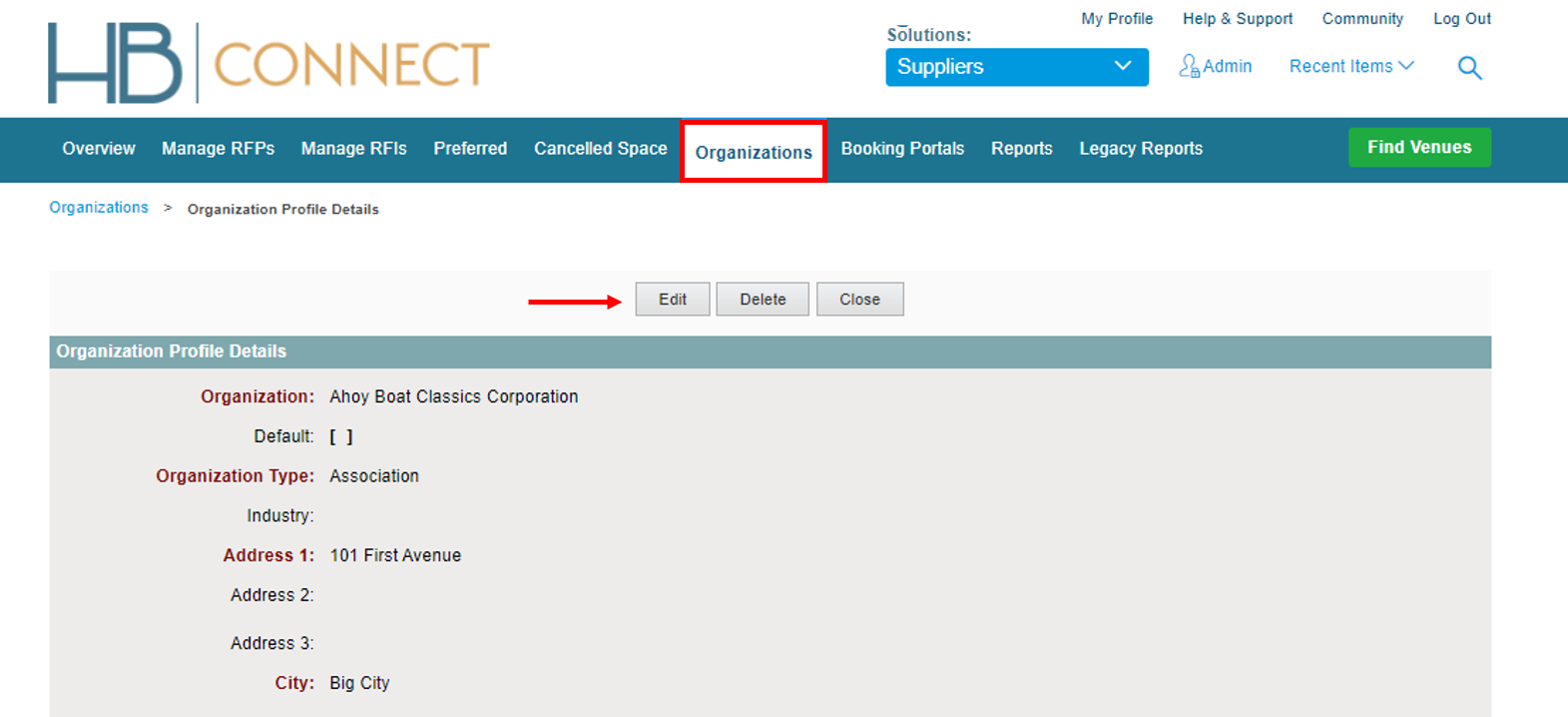Click the Organizations breadcrumb link
Viewport: 1568px width, 717px height.
99,208
